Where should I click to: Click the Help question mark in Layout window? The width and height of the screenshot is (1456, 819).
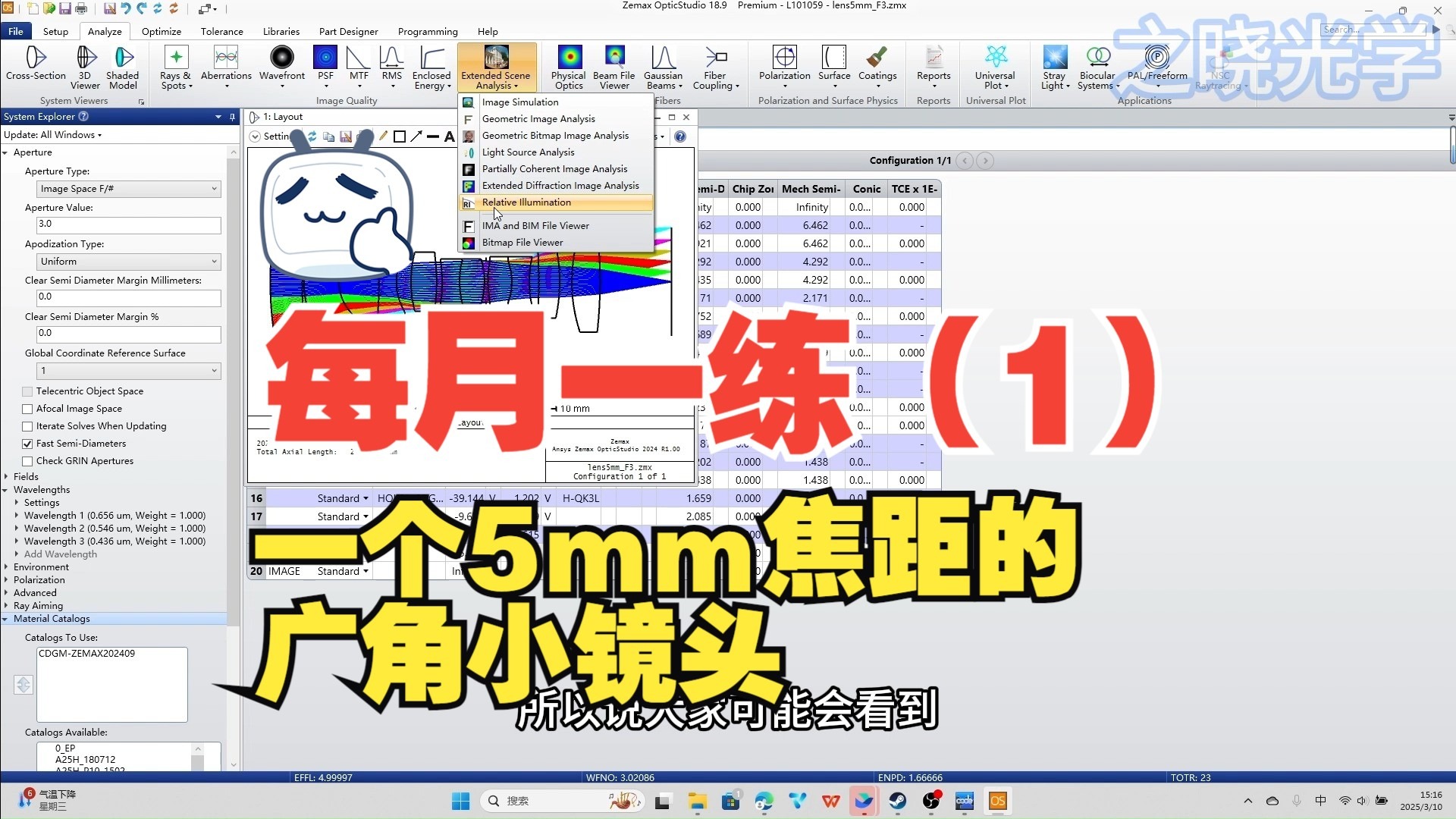pyautogui.click(x=679, y=136)
